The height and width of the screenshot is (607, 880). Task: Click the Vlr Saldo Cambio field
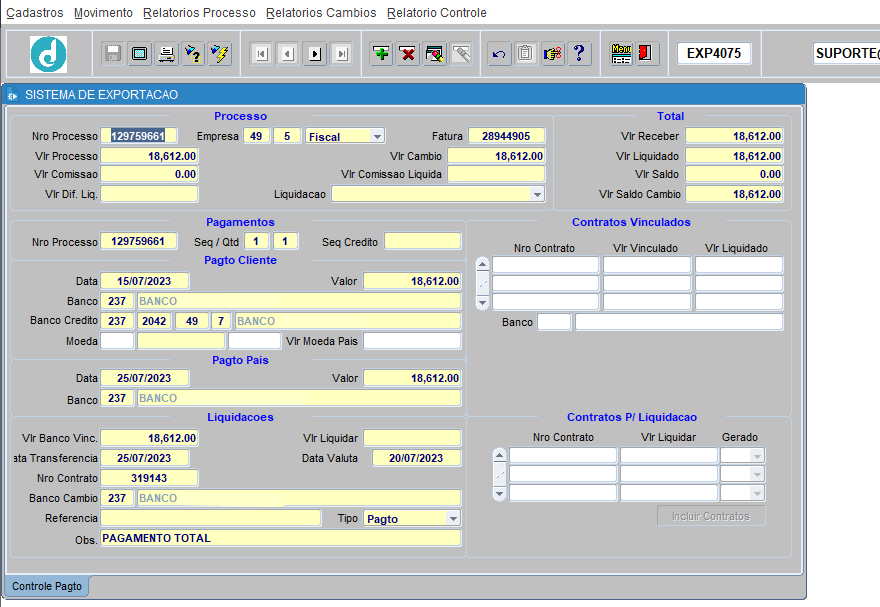[x=734, y=194]
